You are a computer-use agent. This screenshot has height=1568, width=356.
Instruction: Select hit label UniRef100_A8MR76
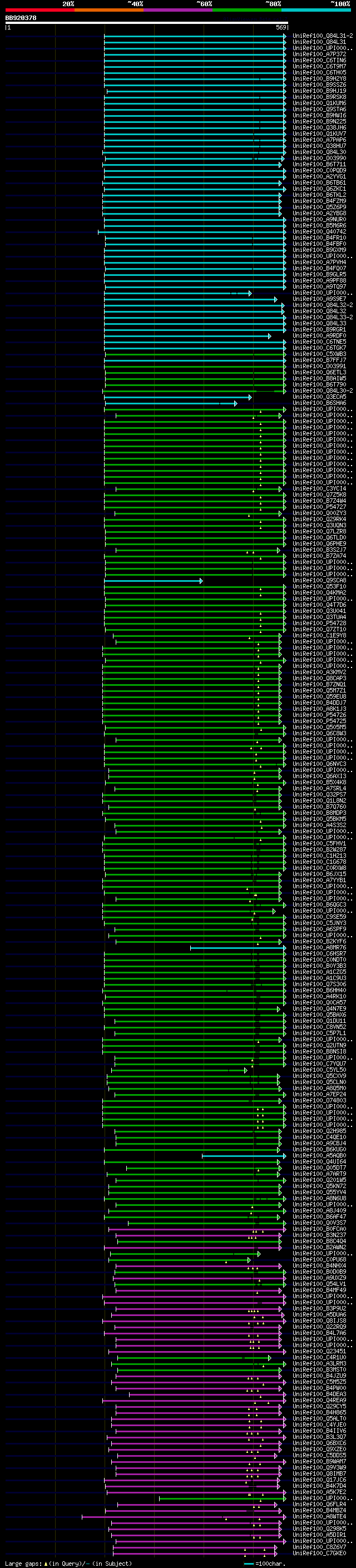tap(319, 948)
